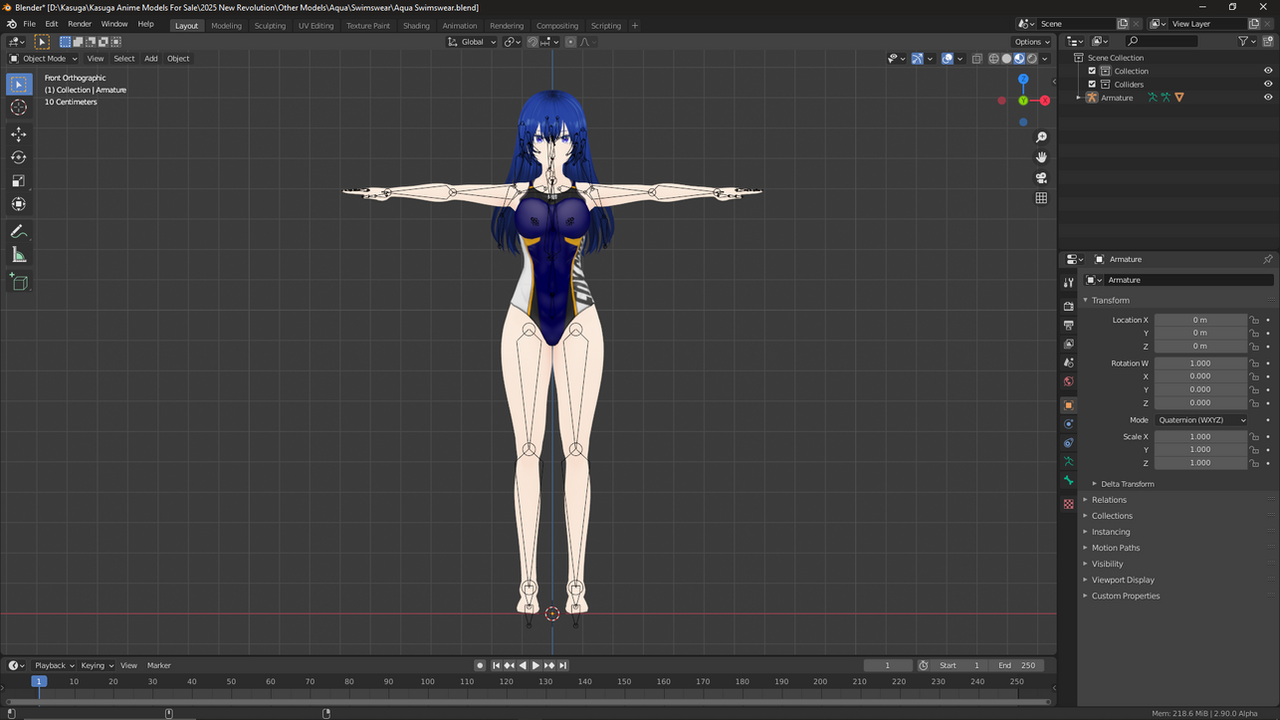Screen dimensions: 1280x720
Task: Open Quaternion (WXYZ) rotation mode dropdown
Action: point(1202,420)
